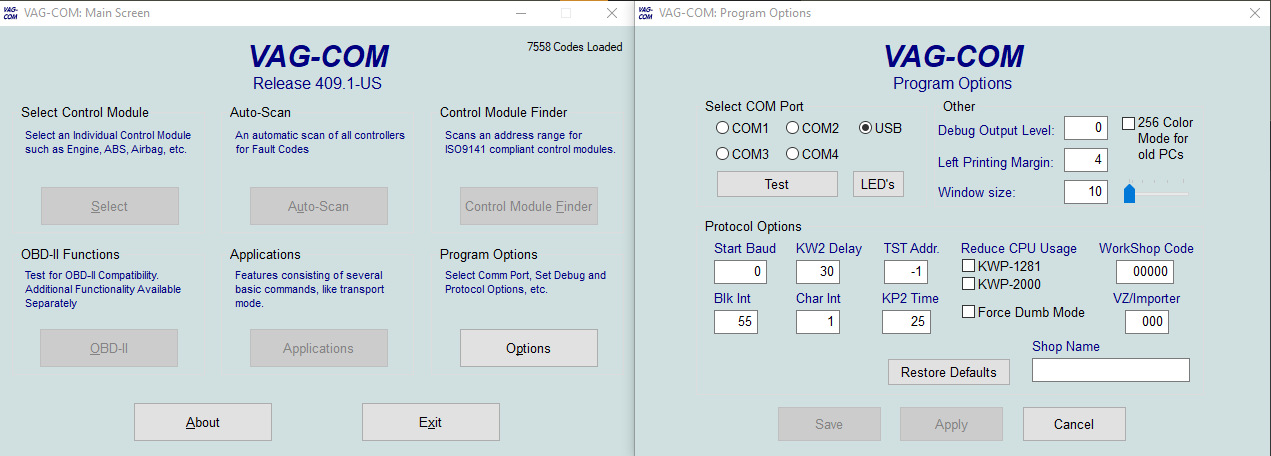Cancel the Program Options dialog

[1074, 424]
